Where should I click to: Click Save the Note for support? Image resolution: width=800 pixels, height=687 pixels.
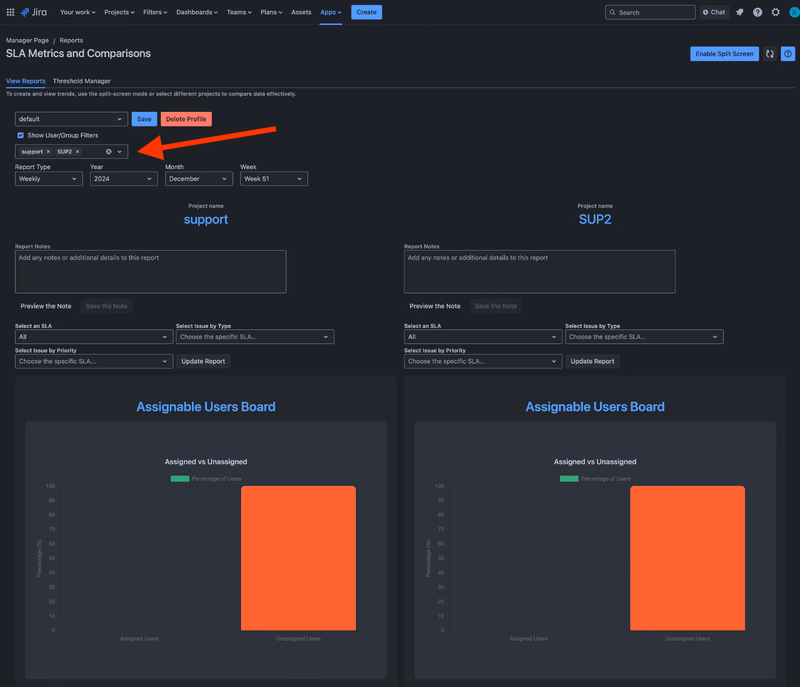coord(107,306)
